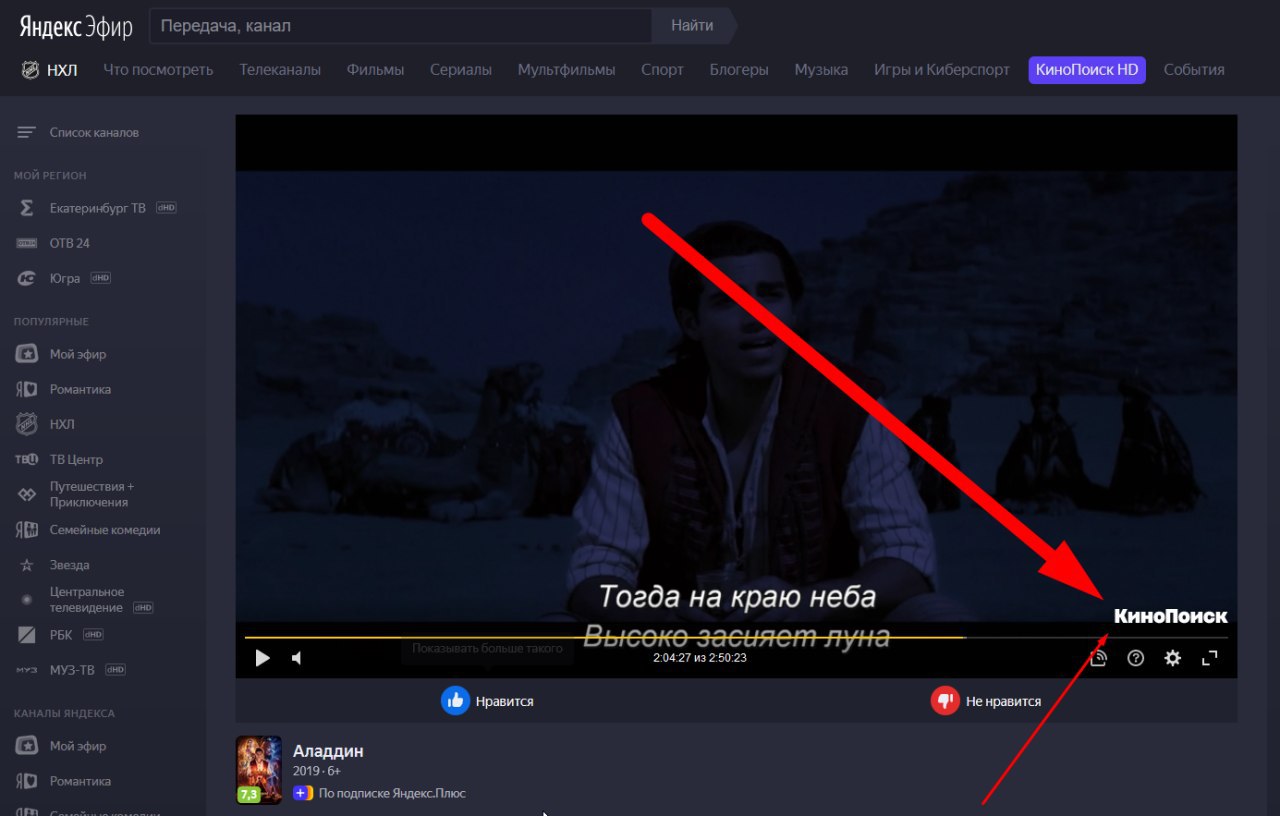Screen dimensions: 1280x816
Task: Select Романтика icon under Популярные
Action: pos(27,389)
